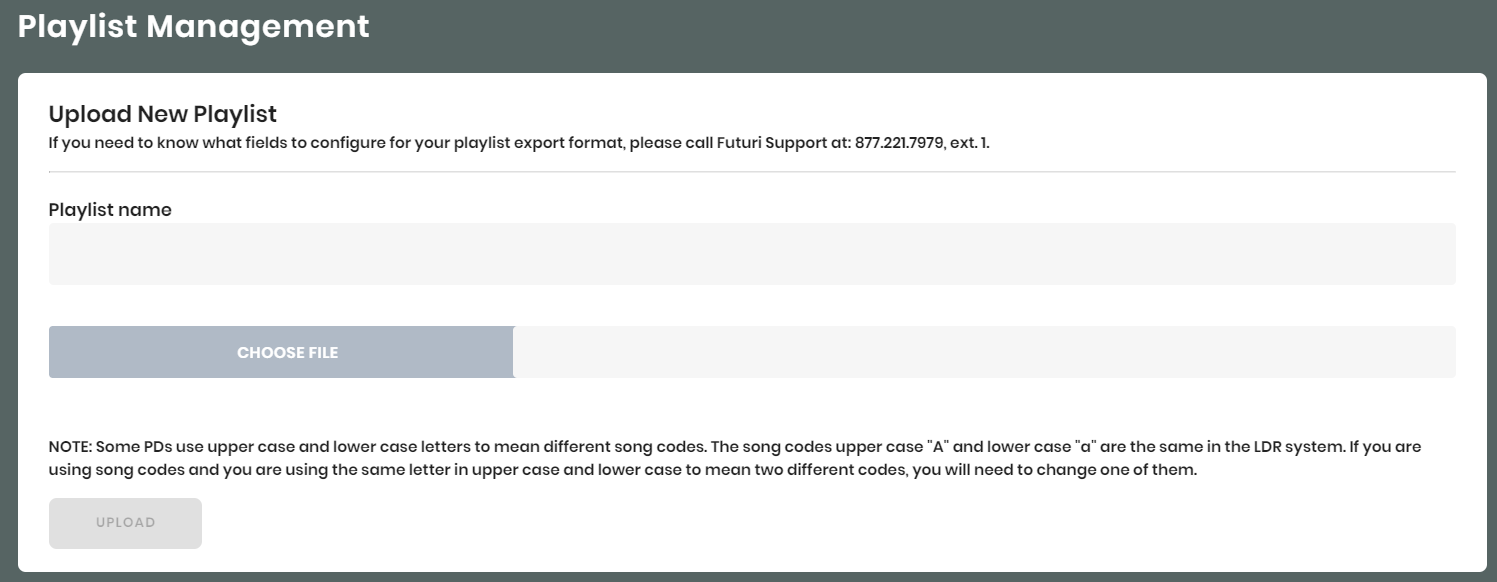Image resolution: width=1497 pixels, height=582 pixels.
Task: Click the phrase "playlist export format"
Action: tap(539, 142)
